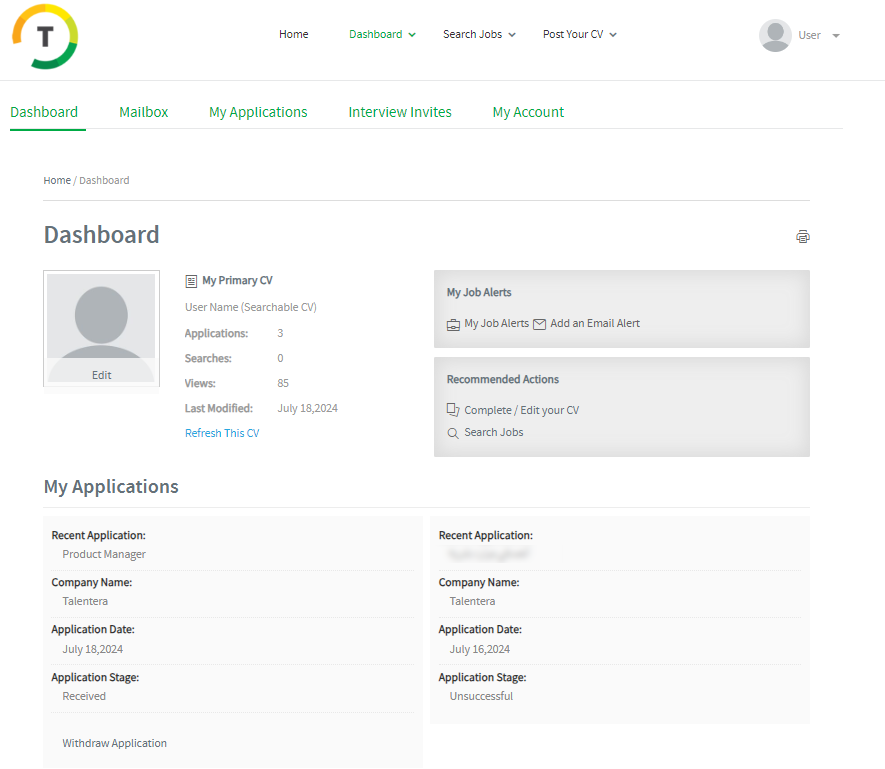Click the magnifier icon beside Search Jobs
This screenshot has height=769, width=885.
453,433
